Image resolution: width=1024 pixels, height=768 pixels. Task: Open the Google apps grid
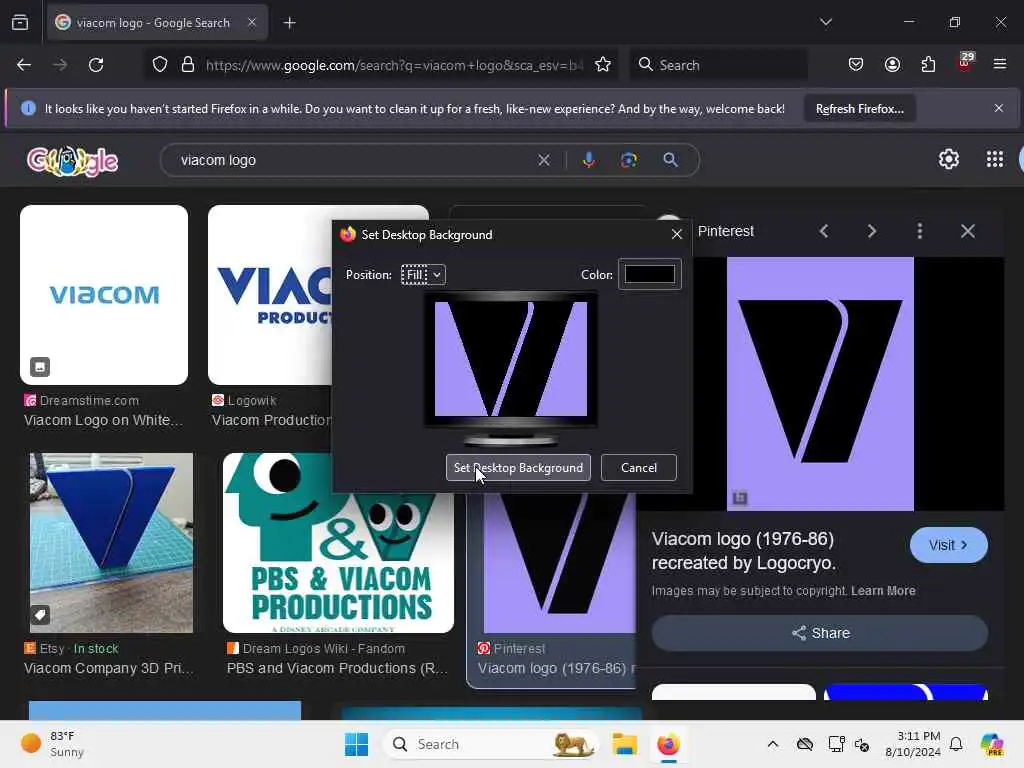tap(995, 159)
